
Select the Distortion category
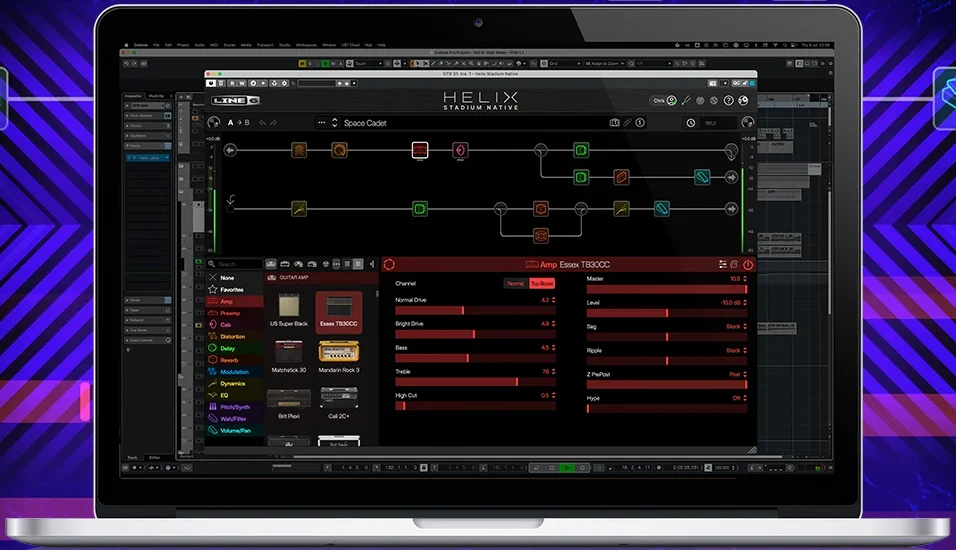[x=235, y=337]
